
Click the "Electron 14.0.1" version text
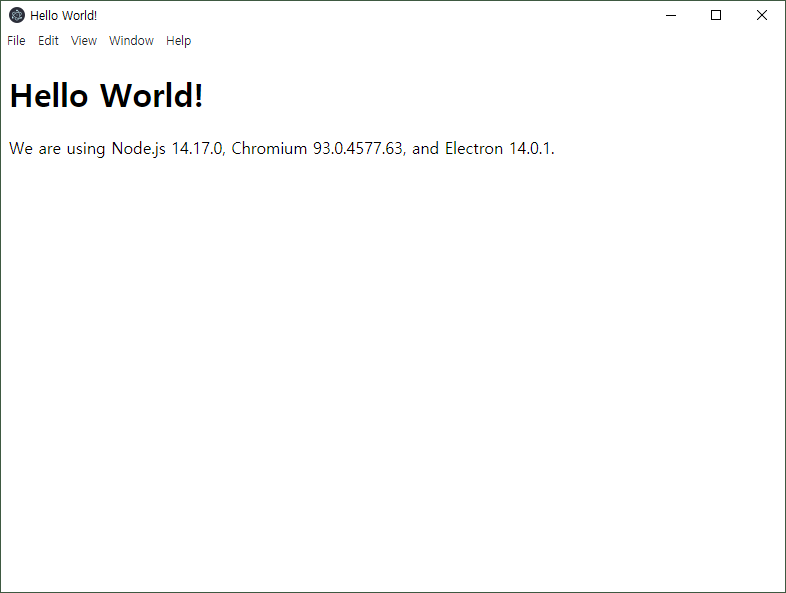[x=498, y=148]
